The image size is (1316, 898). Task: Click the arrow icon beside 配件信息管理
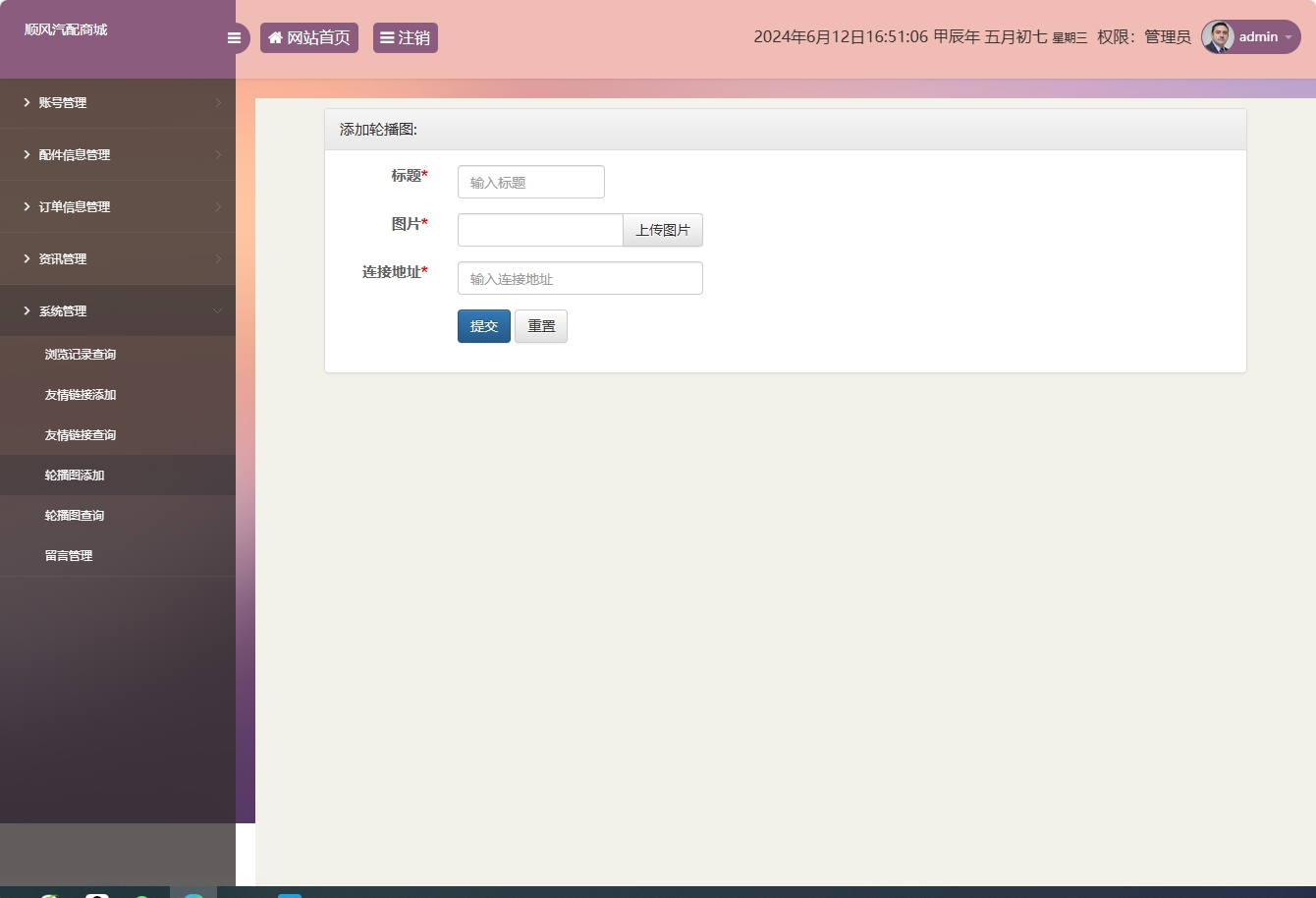[x=25, y=154]
